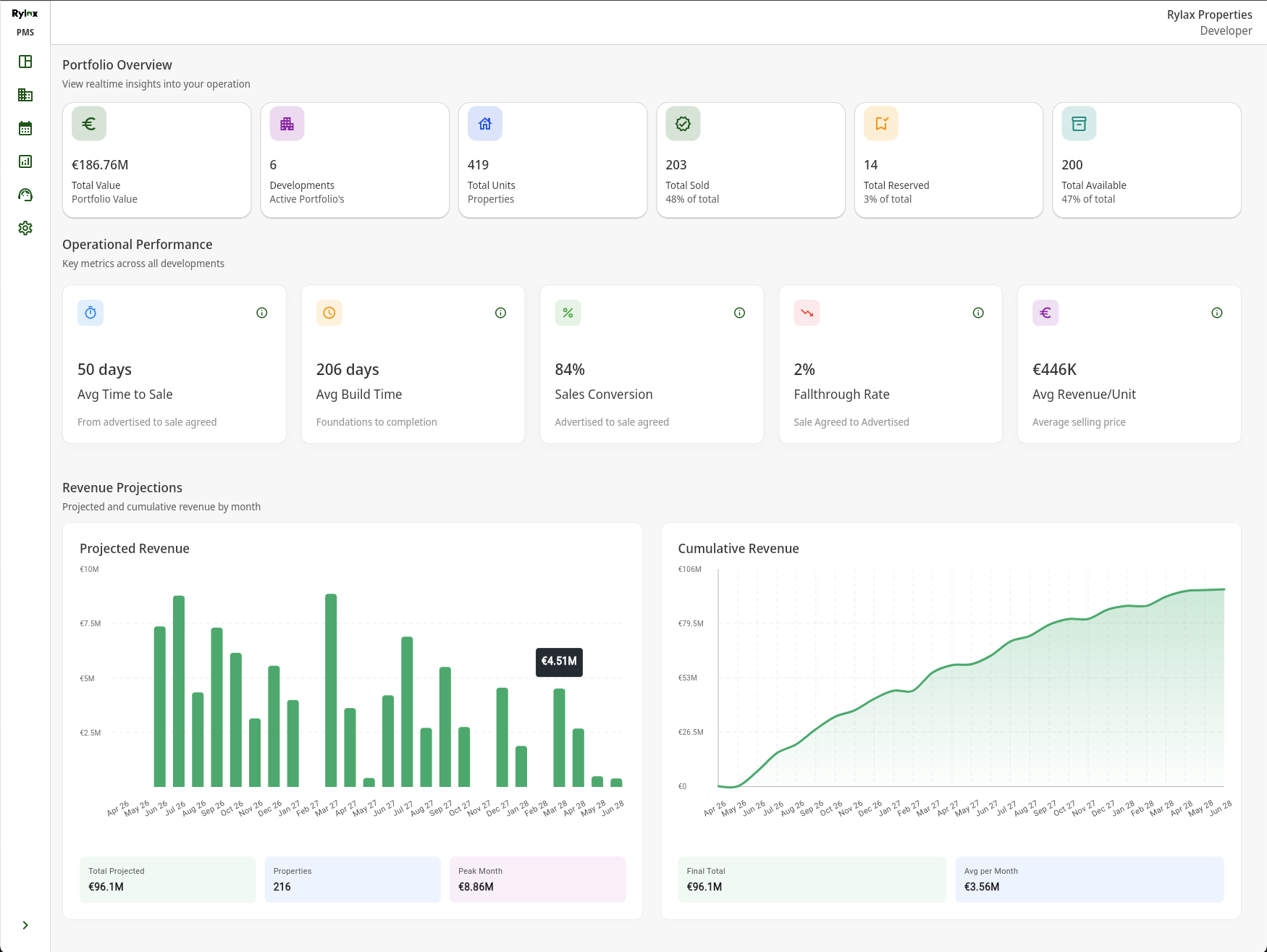The height and width of the screenshot is (952, 1267).
Task: Click the clock icon on Avg Build Time card
Action: 329,313
